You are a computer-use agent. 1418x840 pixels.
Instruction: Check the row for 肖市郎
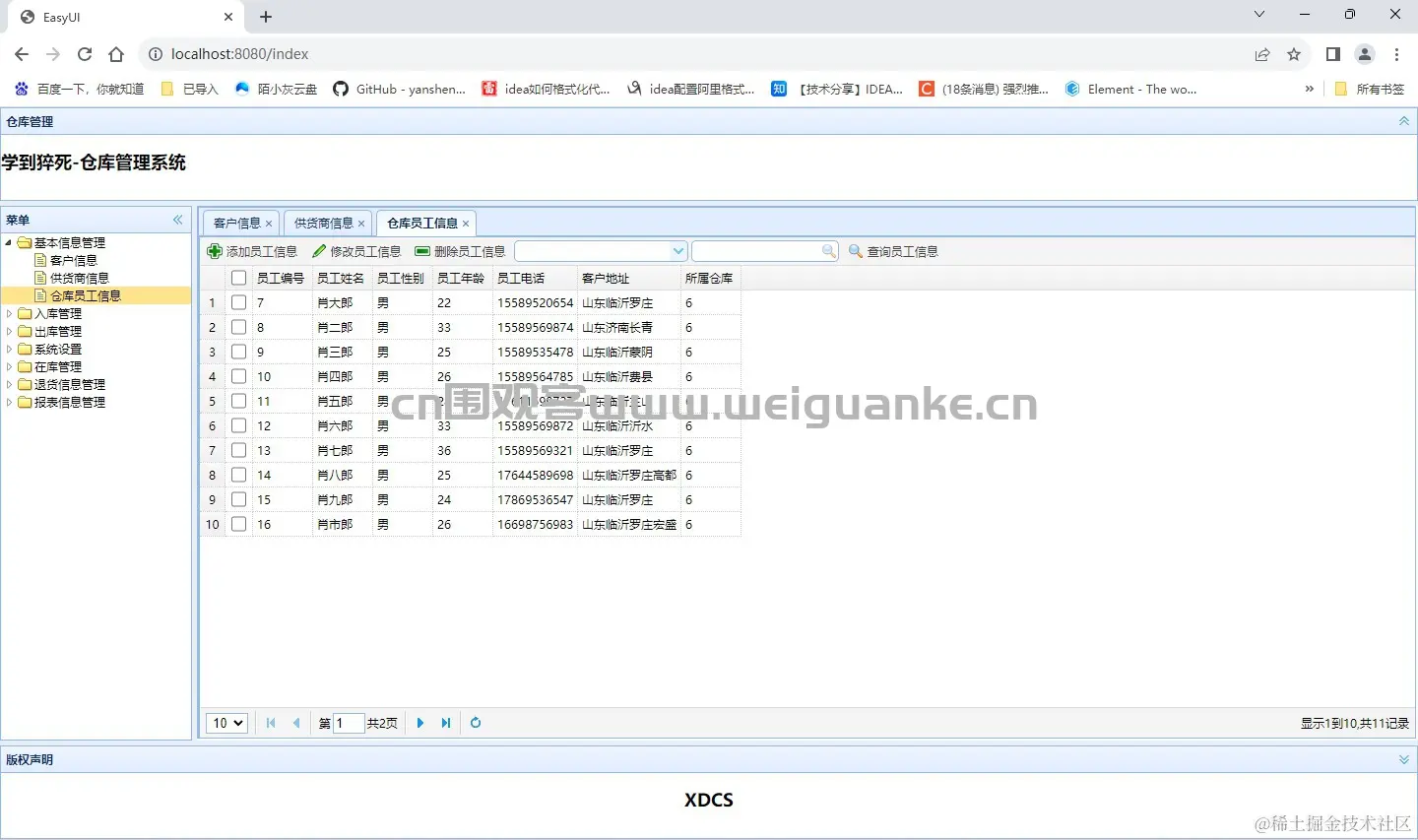point(238,524)
